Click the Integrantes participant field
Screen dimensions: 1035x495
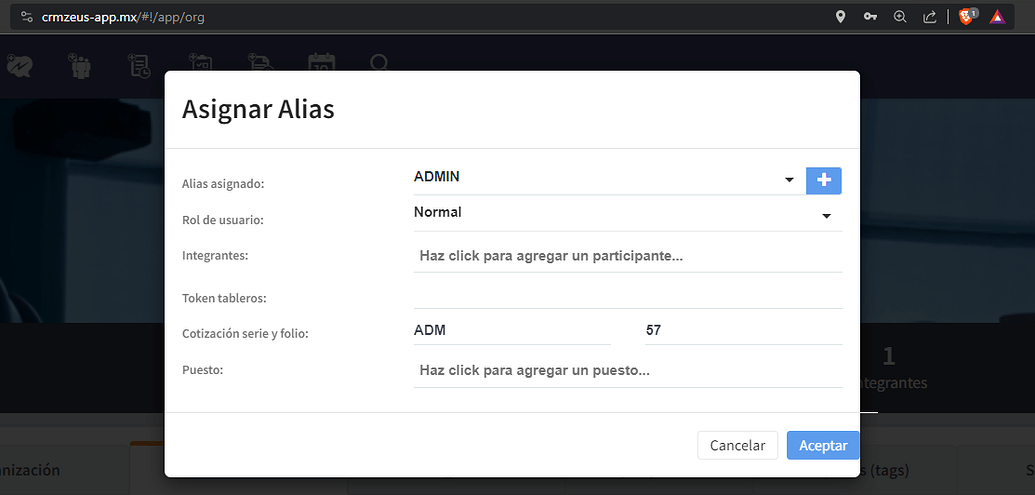627,256
